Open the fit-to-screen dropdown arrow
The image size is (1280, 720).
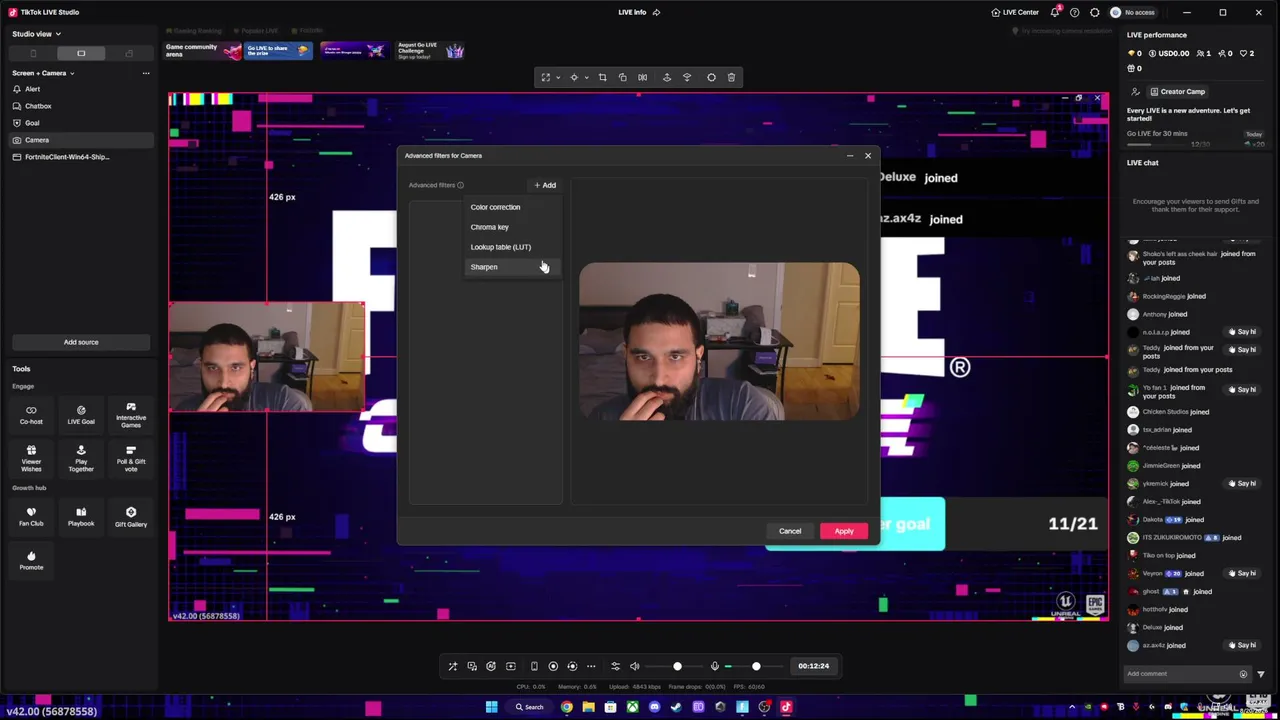558,77
